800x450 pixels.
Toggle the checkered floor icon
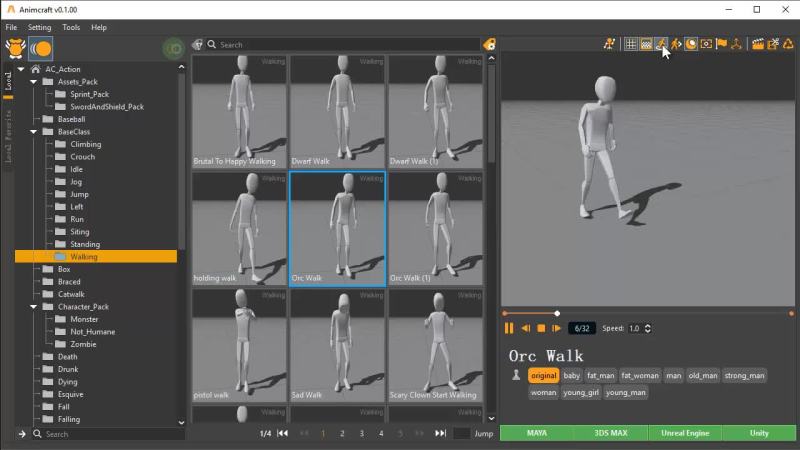click(646, 44)
